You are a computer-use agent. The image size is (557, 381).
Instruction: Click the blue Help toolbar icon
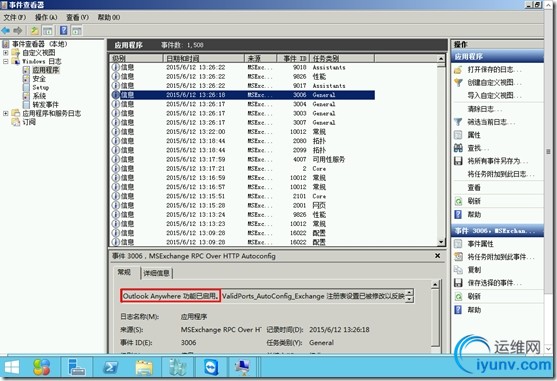(64, 31)
